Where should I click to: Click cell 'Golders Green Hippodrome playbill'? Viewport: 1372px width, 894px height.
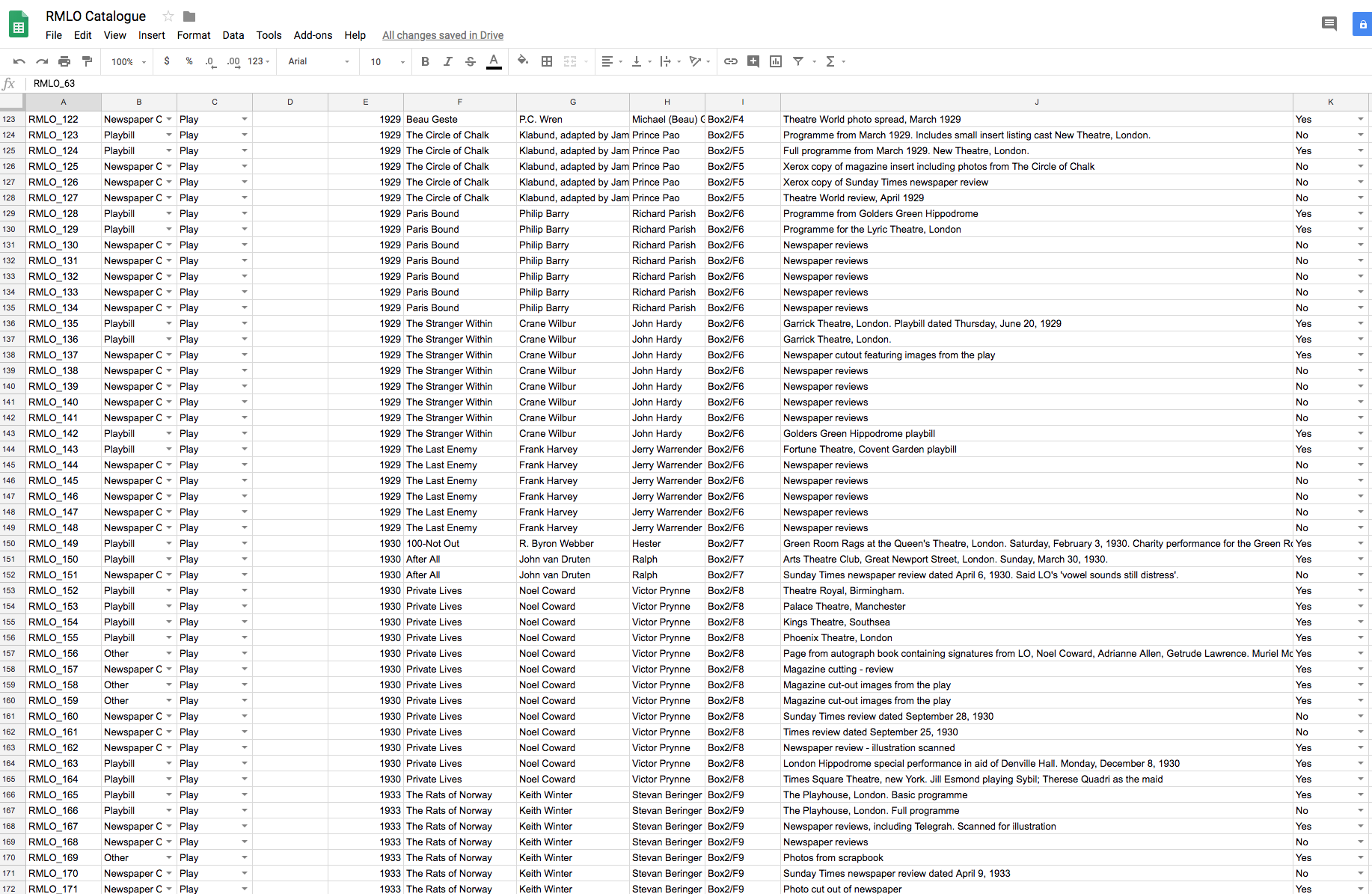[x=1036, y=434]
